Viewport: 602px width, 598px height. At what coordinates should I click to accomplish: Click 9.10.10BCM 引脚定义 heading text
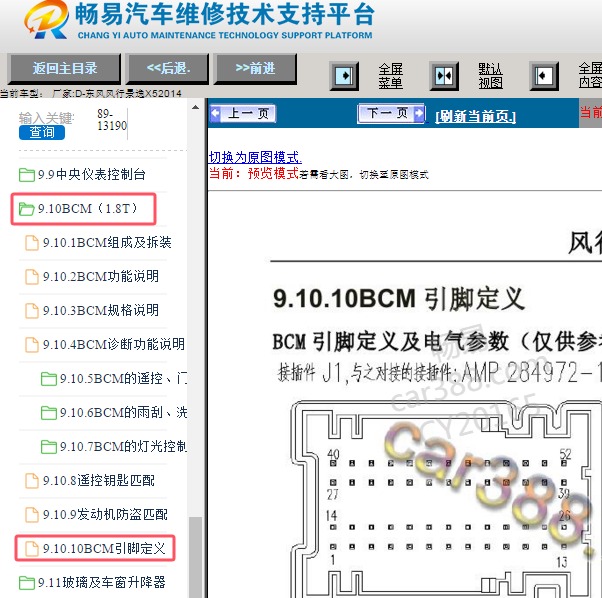point(399,299)
